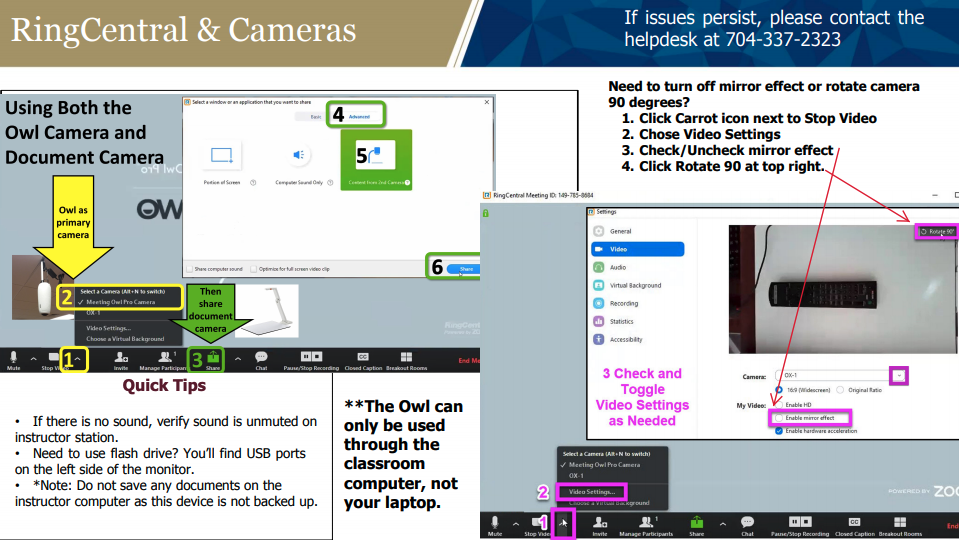Viewport: 959px width, 540px height.
Task: Open Manage Participants in left meeting toolbar
Action: tap(163, 360)
